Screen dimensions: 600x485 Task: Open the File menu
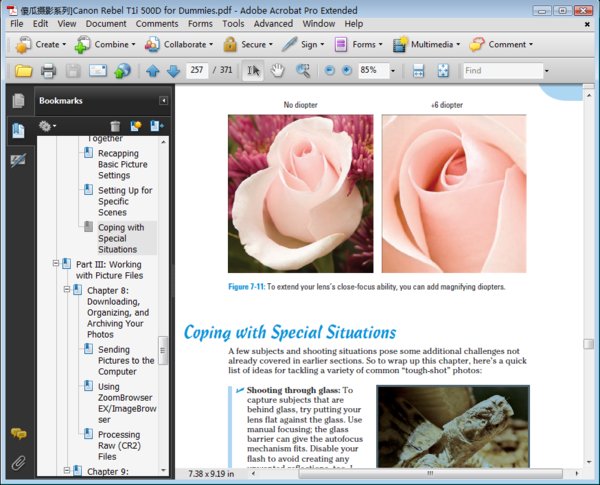coord(17,24)
